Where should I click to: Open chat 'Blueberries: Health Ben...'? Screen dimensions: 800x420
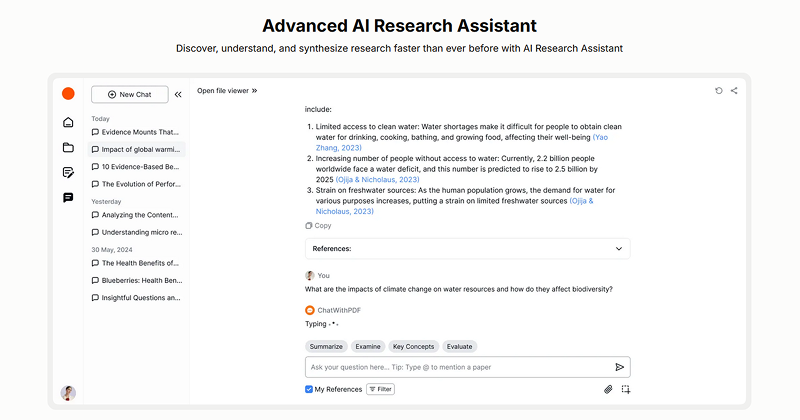[136, 281]
